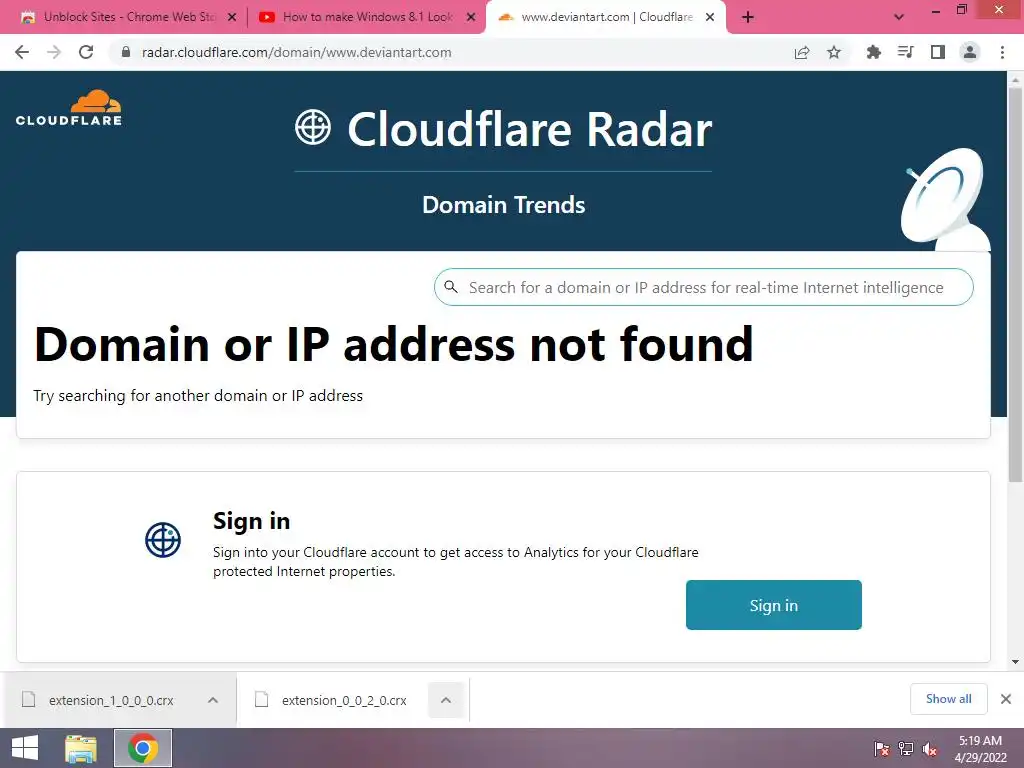
Task: Expand options for extension_0_0_2_0.crx download
Action: pos(446,700)
